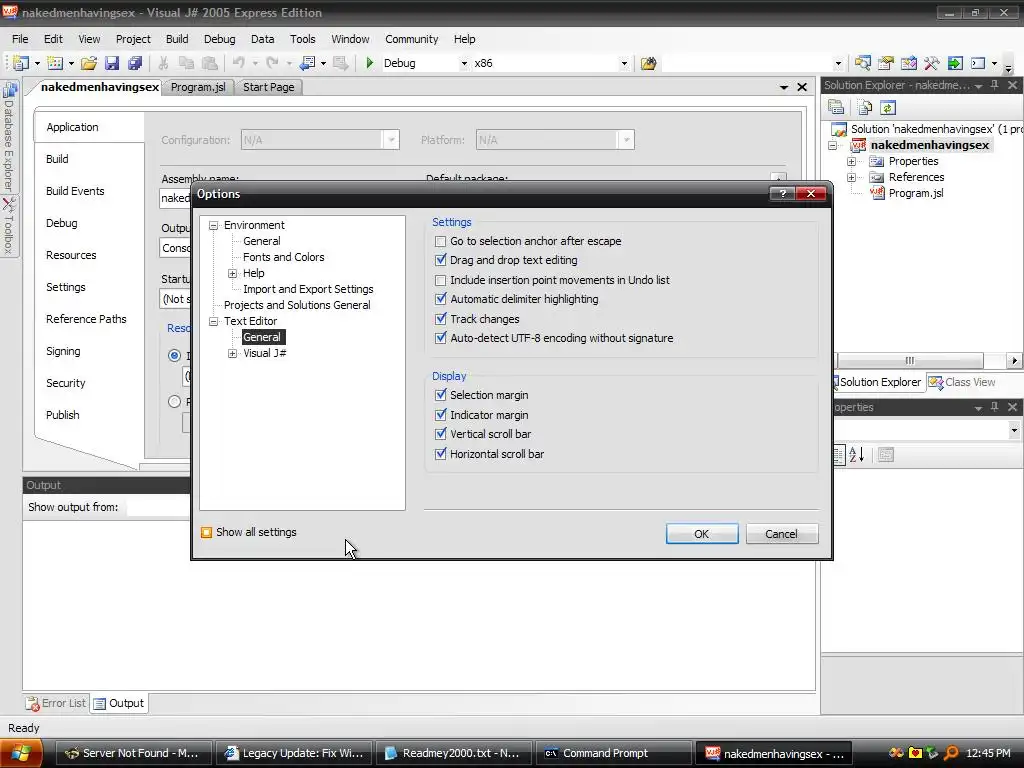Toggle Auto-detect UTF-8 encoding without signature
The image size is (1024, 768).
441,338
